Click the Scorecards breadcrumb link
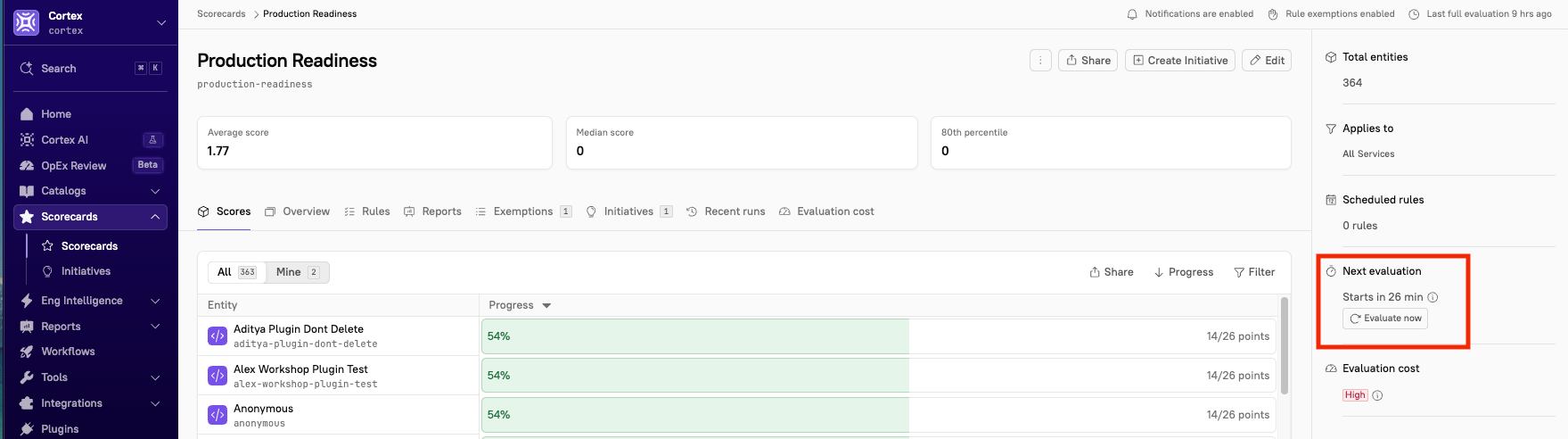The height and width of the screenshot is (439, 1568). click(221, 14)
